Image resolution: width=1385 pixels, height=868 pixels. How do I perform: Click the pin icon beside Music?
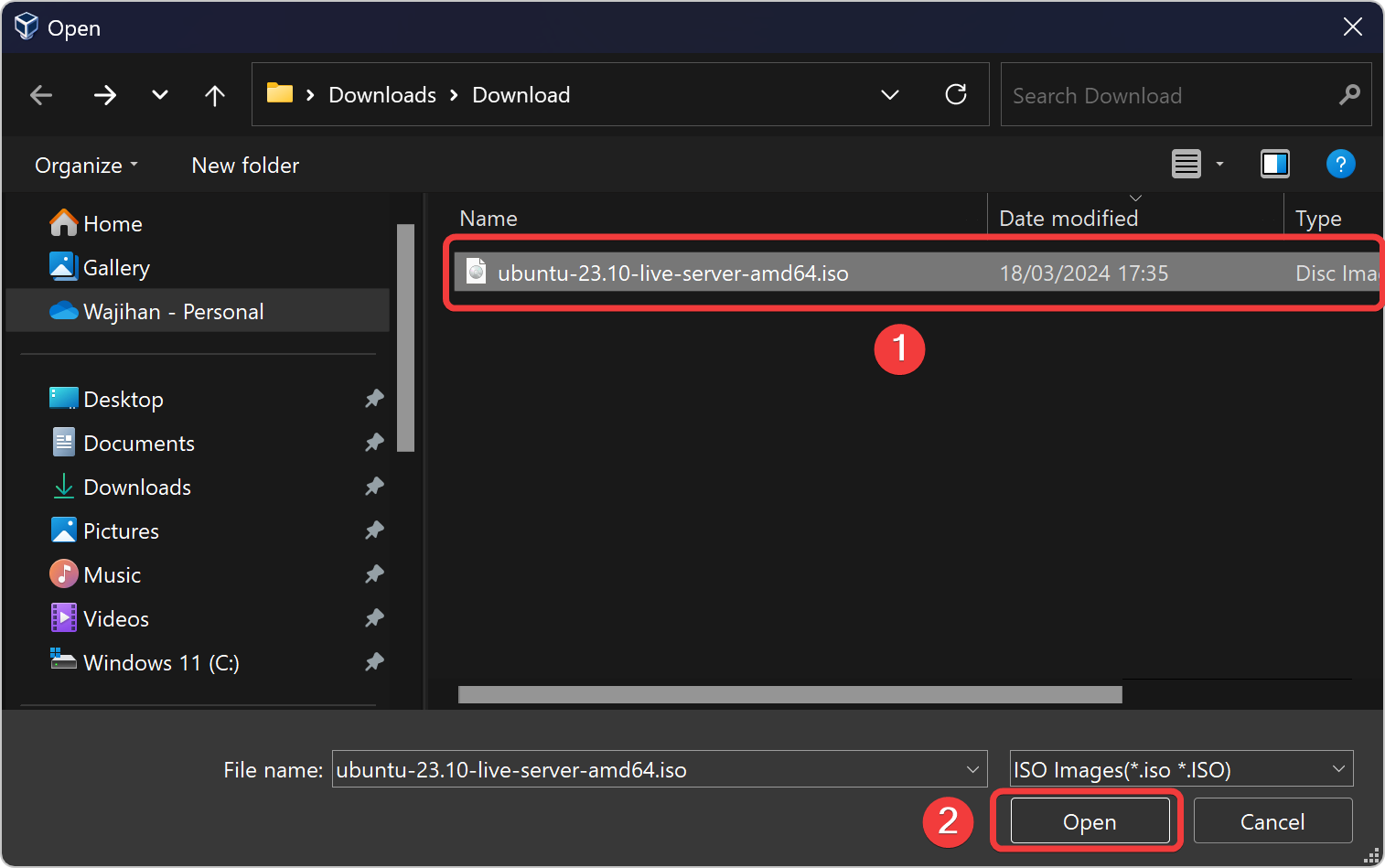tap(374, 574)
